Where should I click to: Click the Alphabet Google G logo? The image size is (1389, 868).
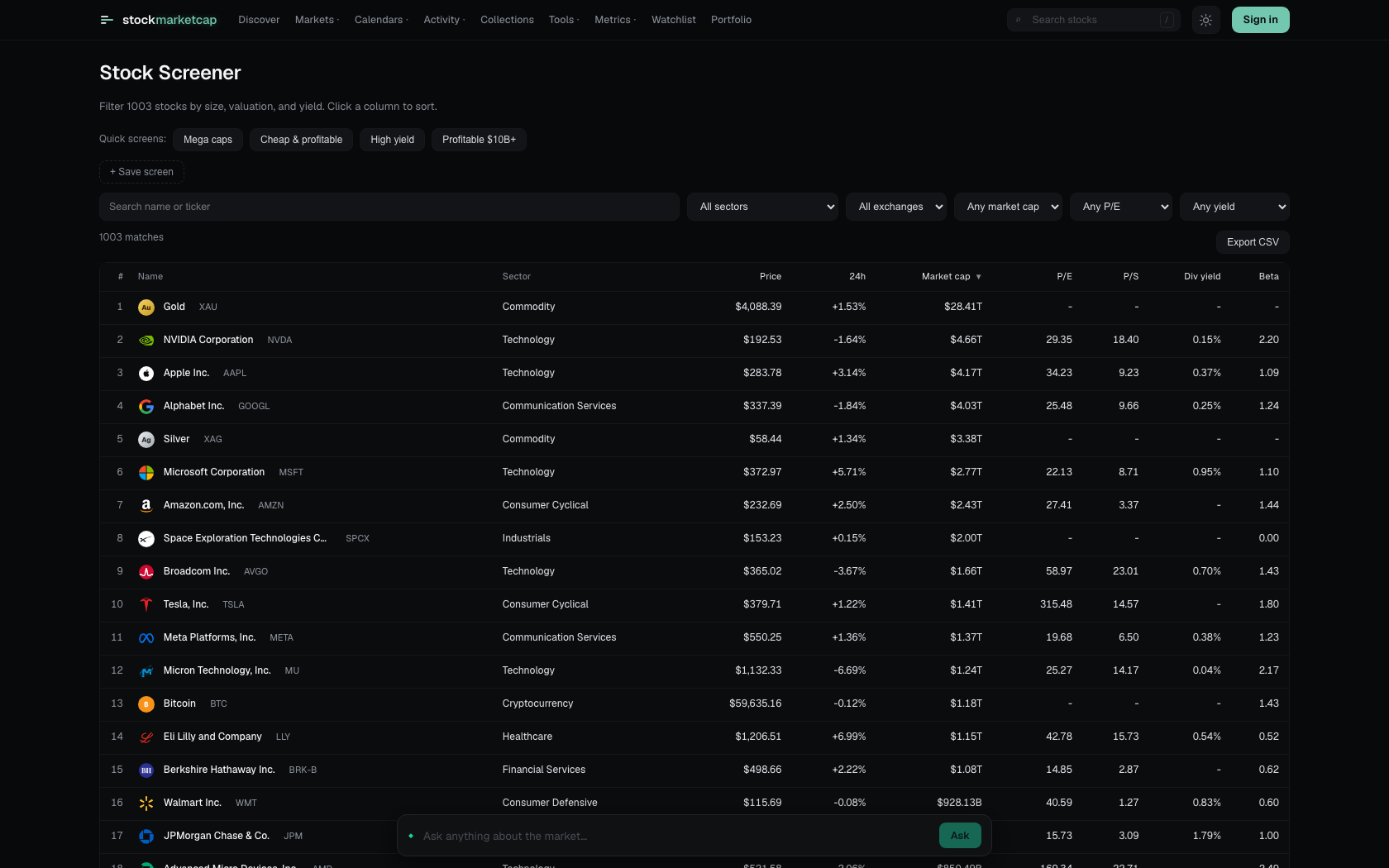click(x=146, y=407)
